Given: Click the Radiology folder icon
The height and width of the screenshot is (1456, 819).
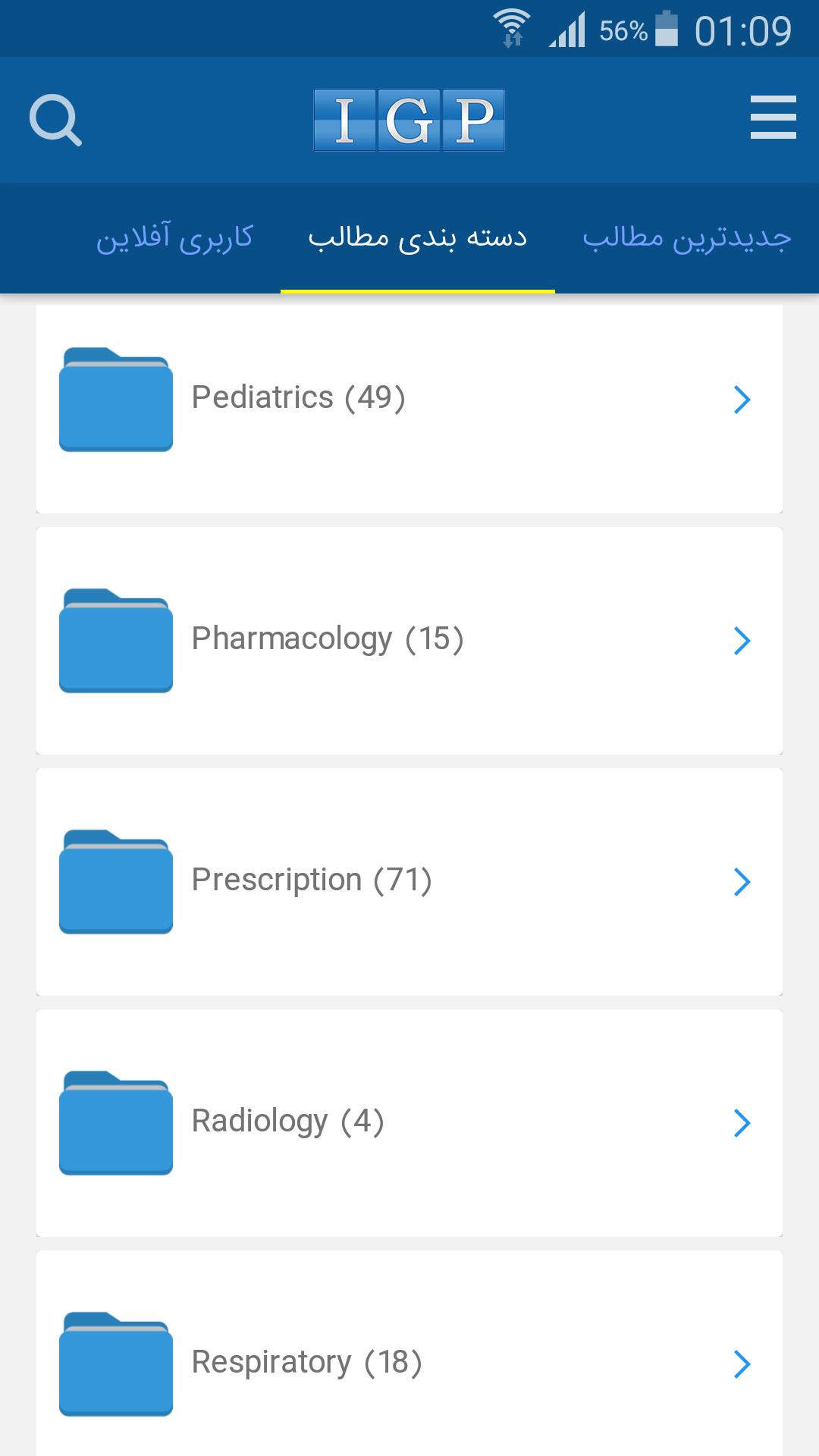Looking at the screenshot, I should tap(116, 1122).
